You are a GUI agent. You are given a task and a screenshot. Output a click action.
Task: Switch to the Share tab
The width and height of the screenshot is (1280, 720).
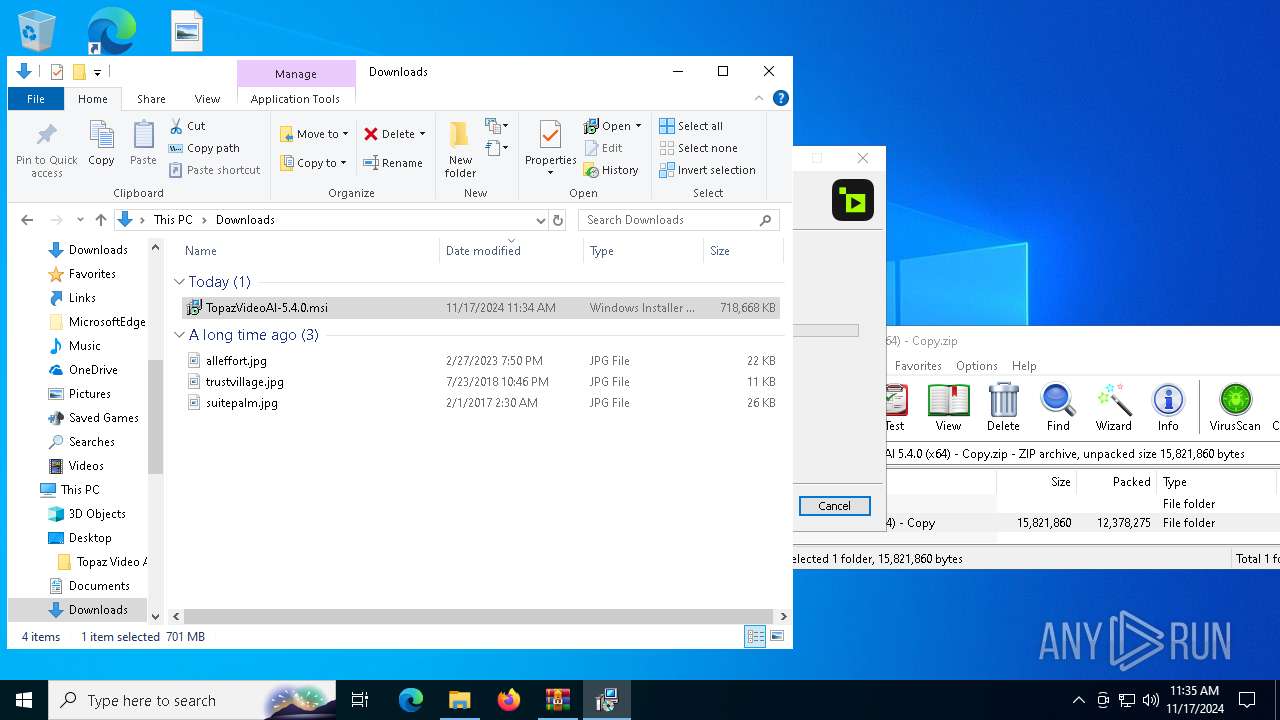pos(151,99)
